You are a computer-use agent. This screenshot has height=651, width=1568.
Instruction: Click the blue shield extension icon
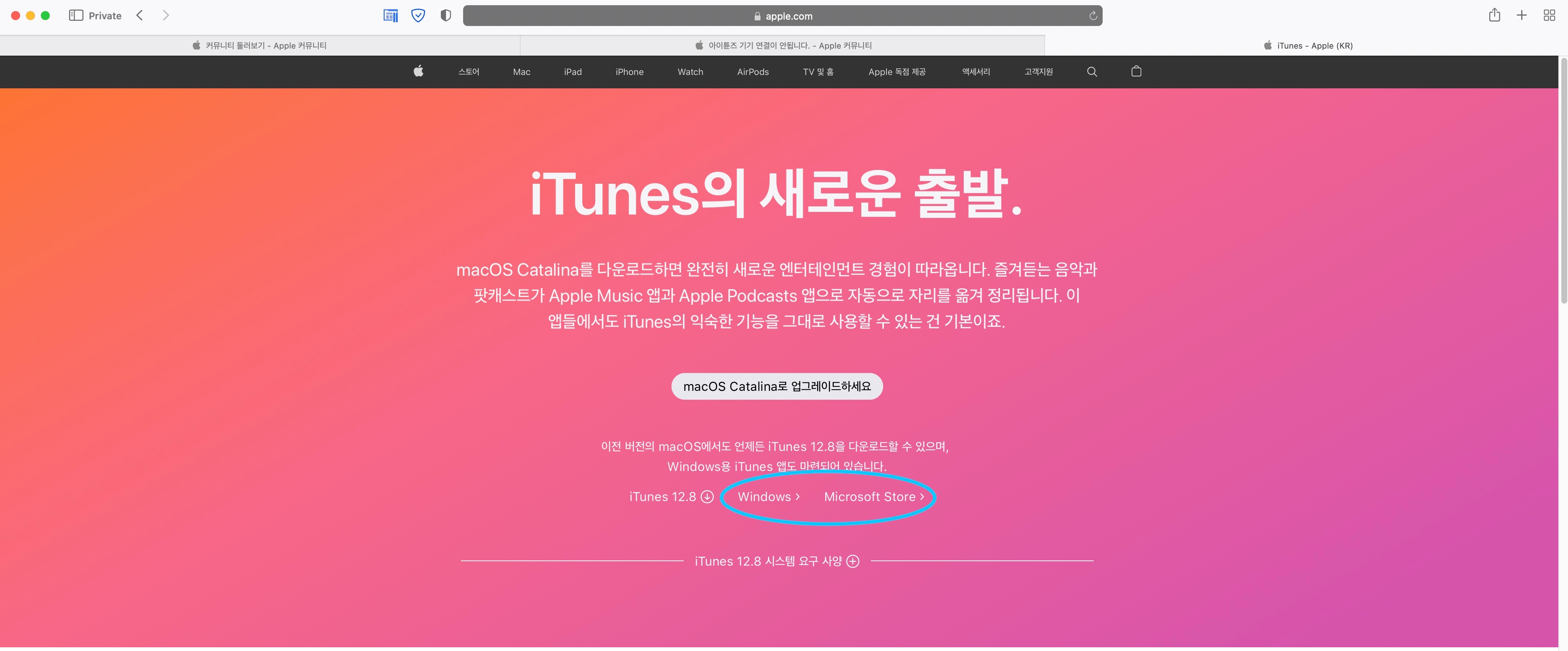coord(418,15)
